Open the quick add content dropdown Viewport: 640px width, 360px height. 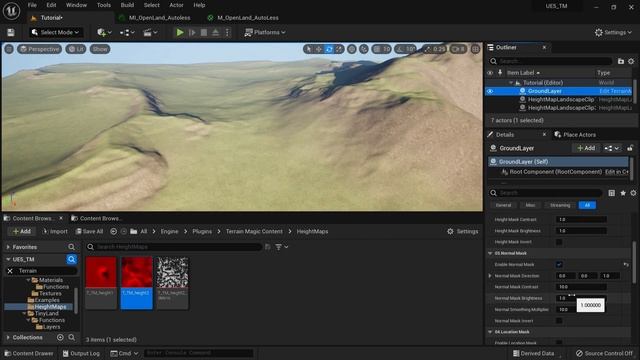click(x=104, y=32)
